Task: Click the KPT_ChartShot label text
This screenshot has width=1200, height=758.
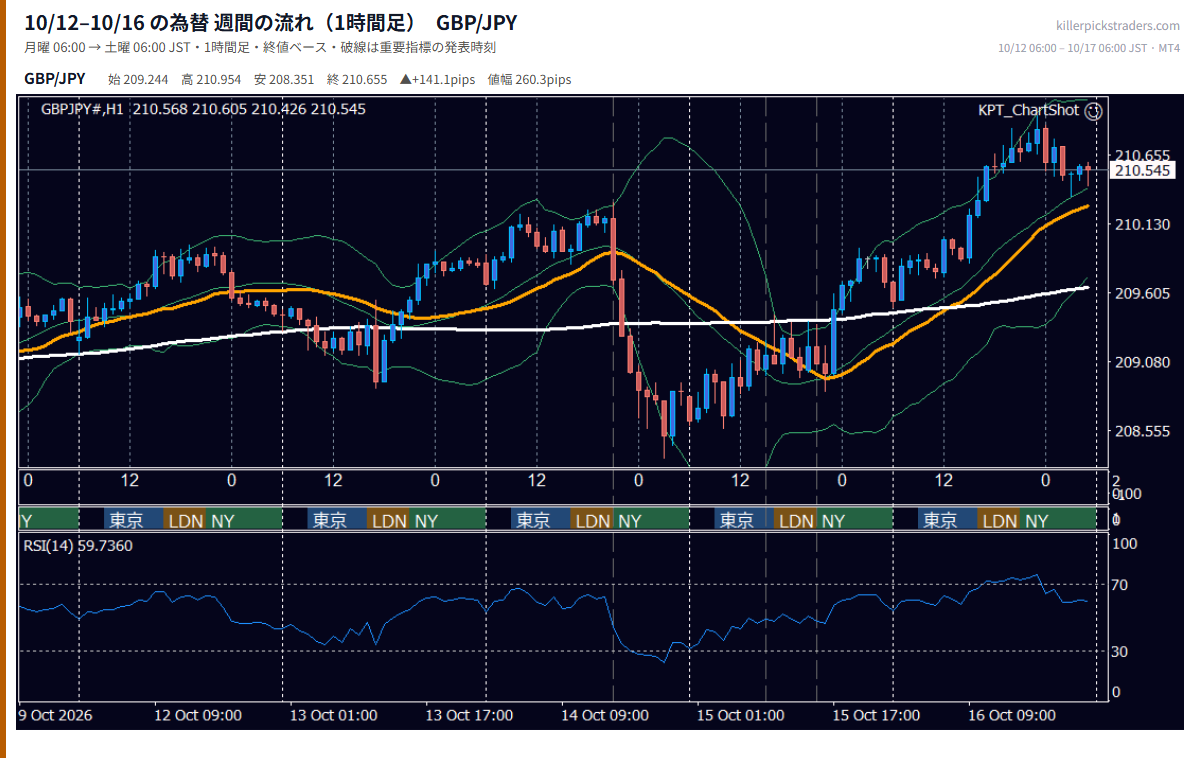Action: (x=1029, y=110)
